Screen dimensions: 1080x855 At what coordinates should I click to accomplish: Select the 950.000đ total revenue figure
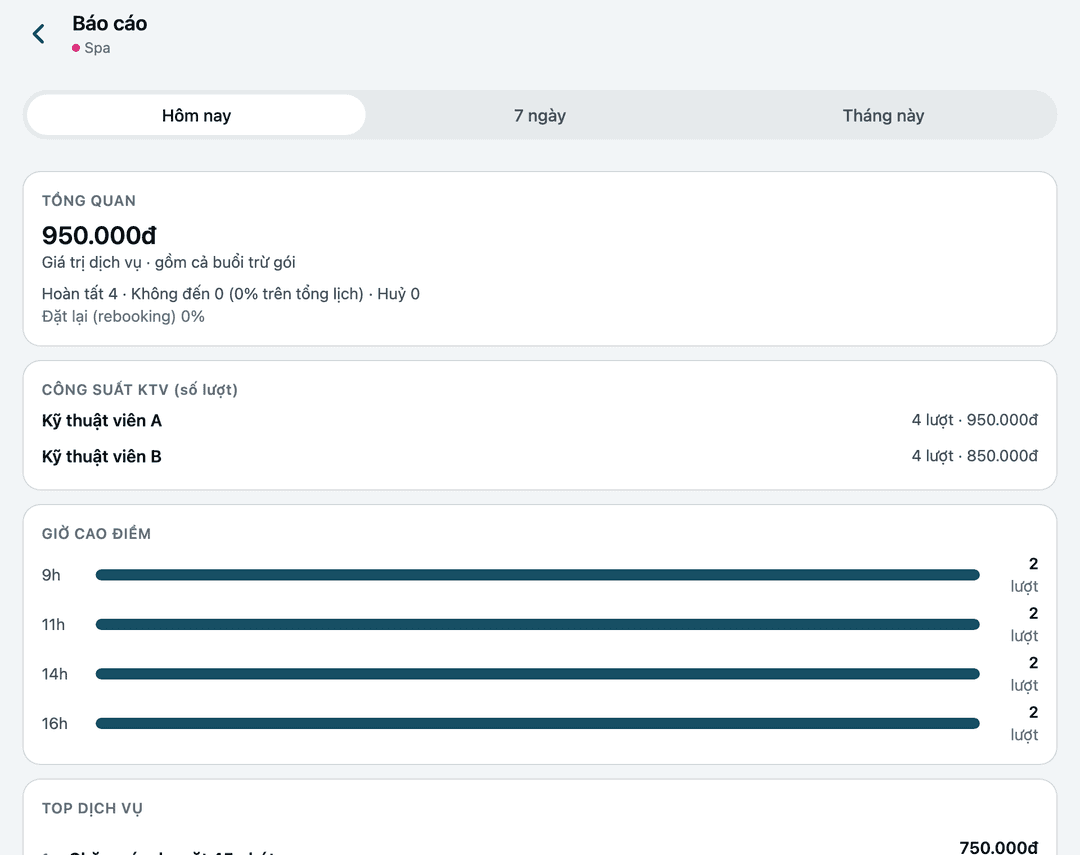point(99,236)
